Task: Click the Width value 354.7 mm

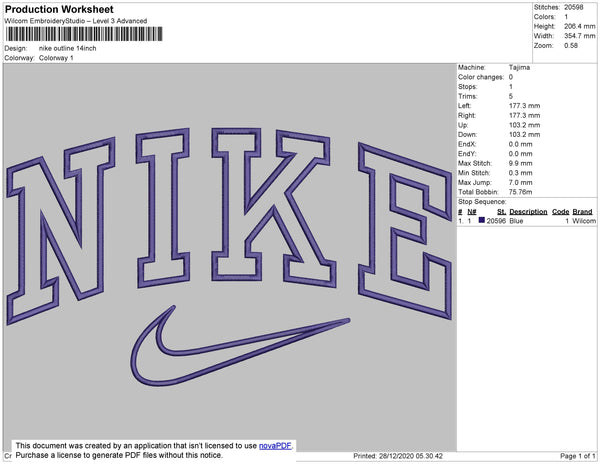Action: [579, 36]
